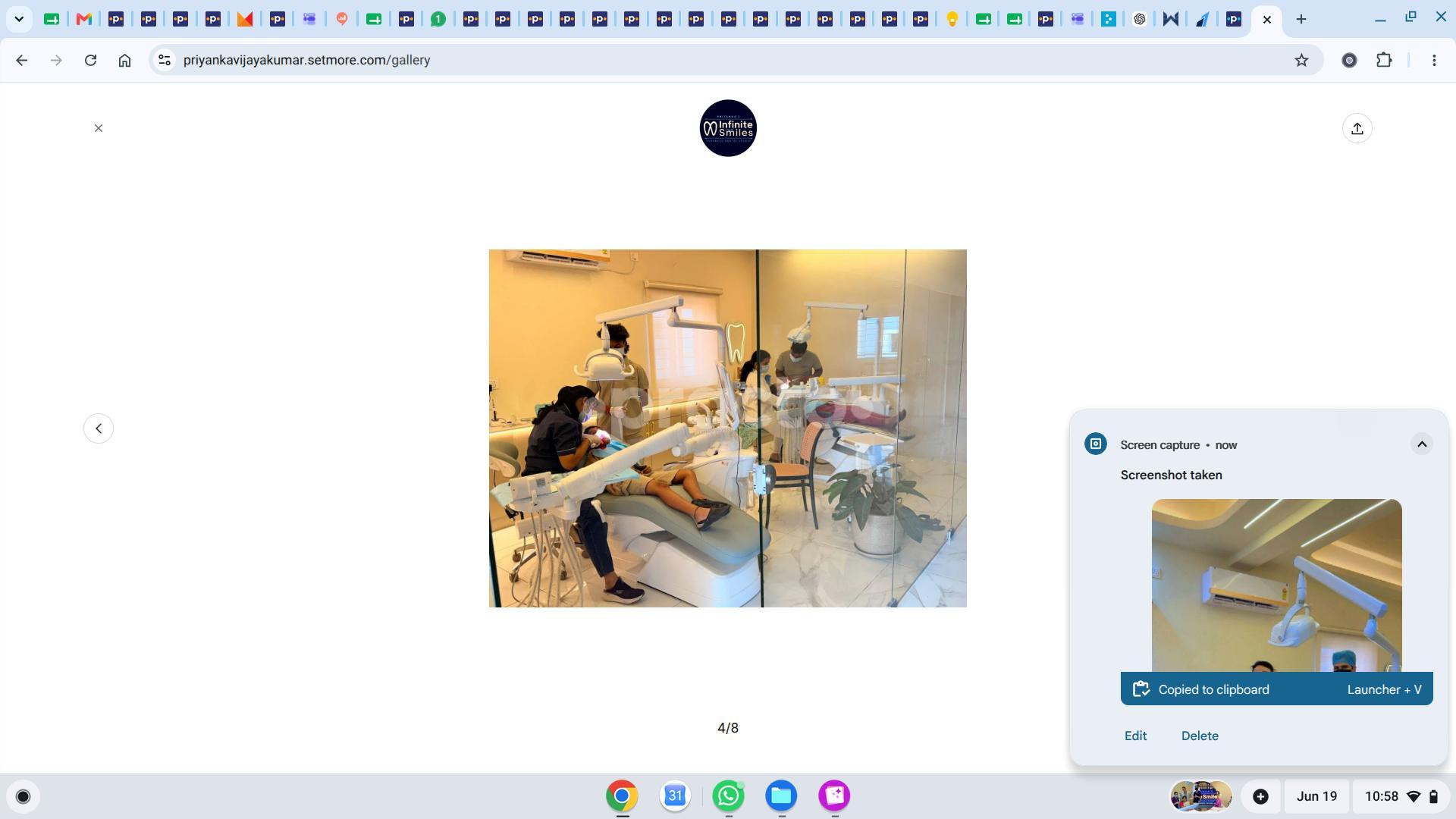The height and width of the screenshot is (819, 1456).
Task: Open WhatsApp from the shelf
Action: (x=728, y=795)
